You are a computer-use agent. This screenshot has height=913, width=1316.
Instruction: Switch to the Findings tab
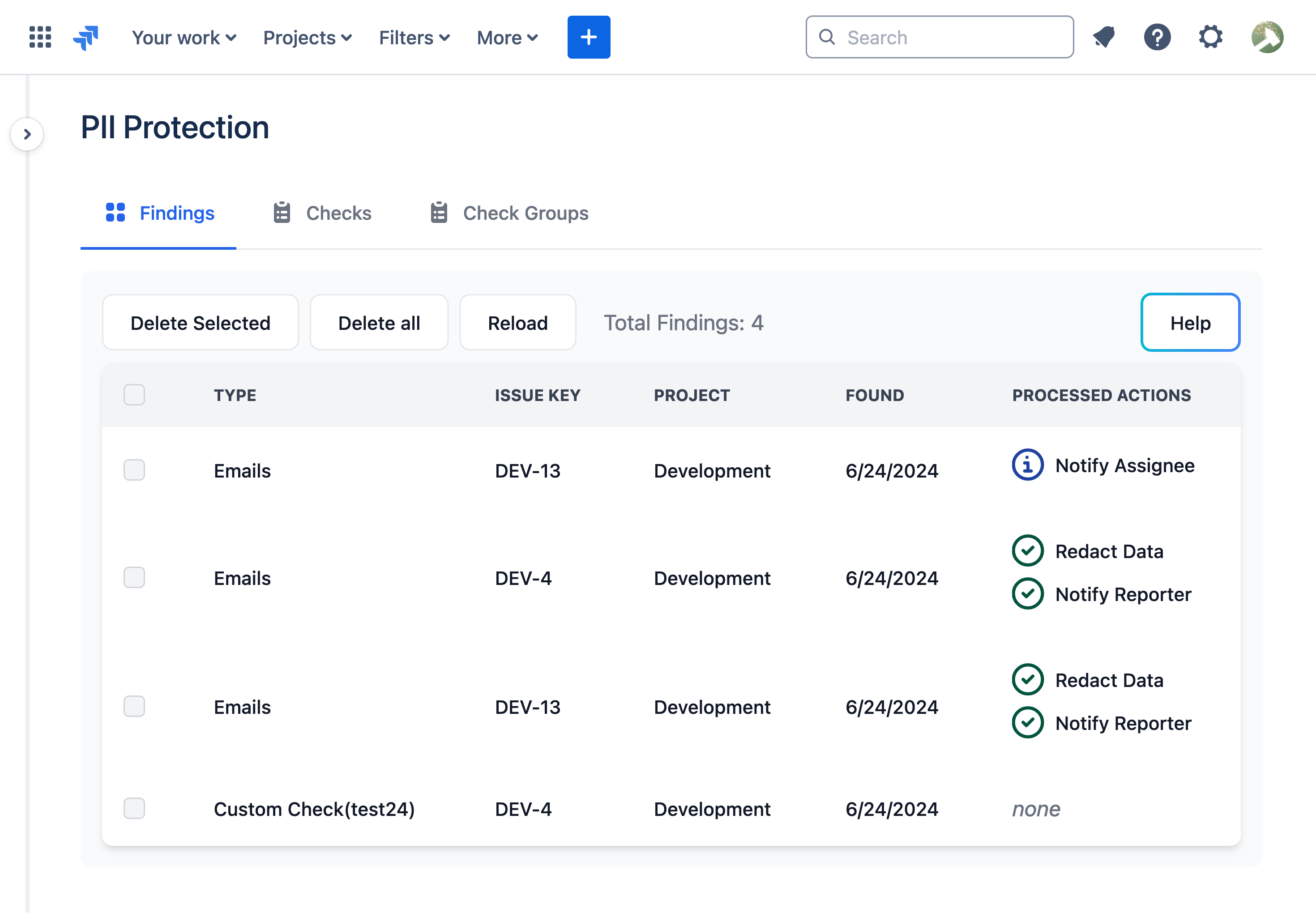coord(158,213)
